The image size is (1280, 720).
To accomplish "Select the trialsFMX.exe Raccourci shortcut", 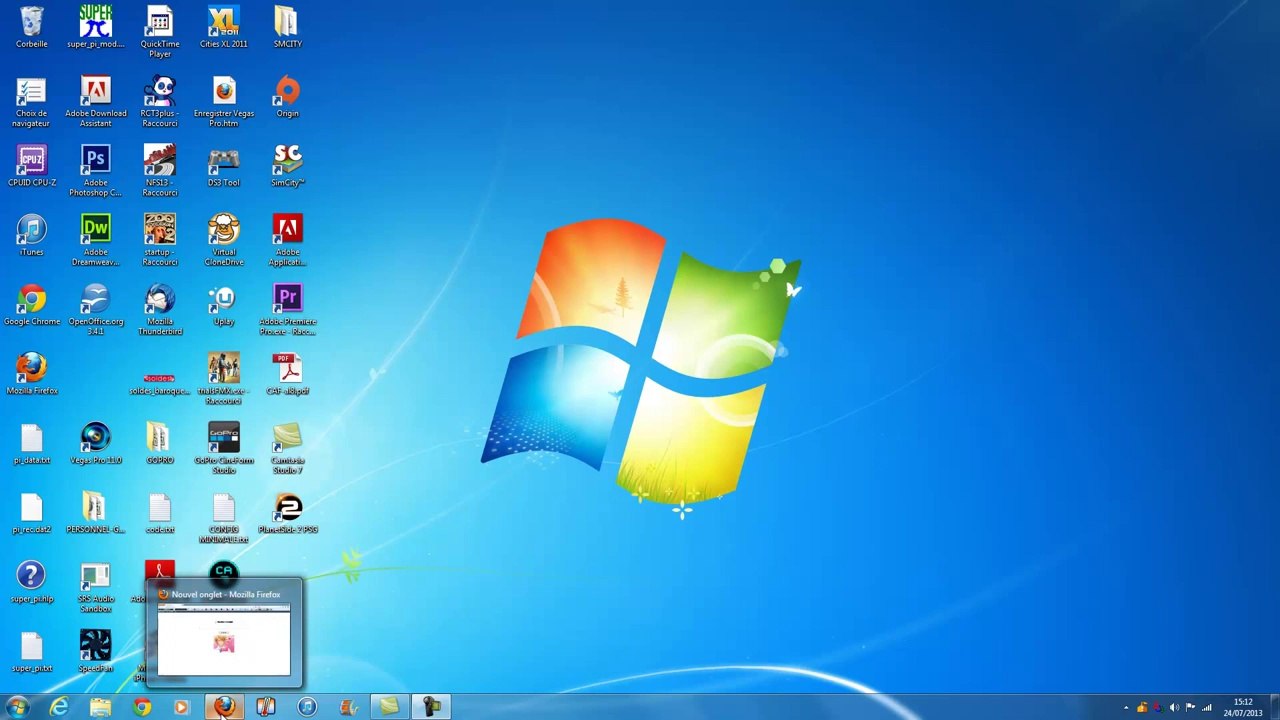I will coord(223,379).
